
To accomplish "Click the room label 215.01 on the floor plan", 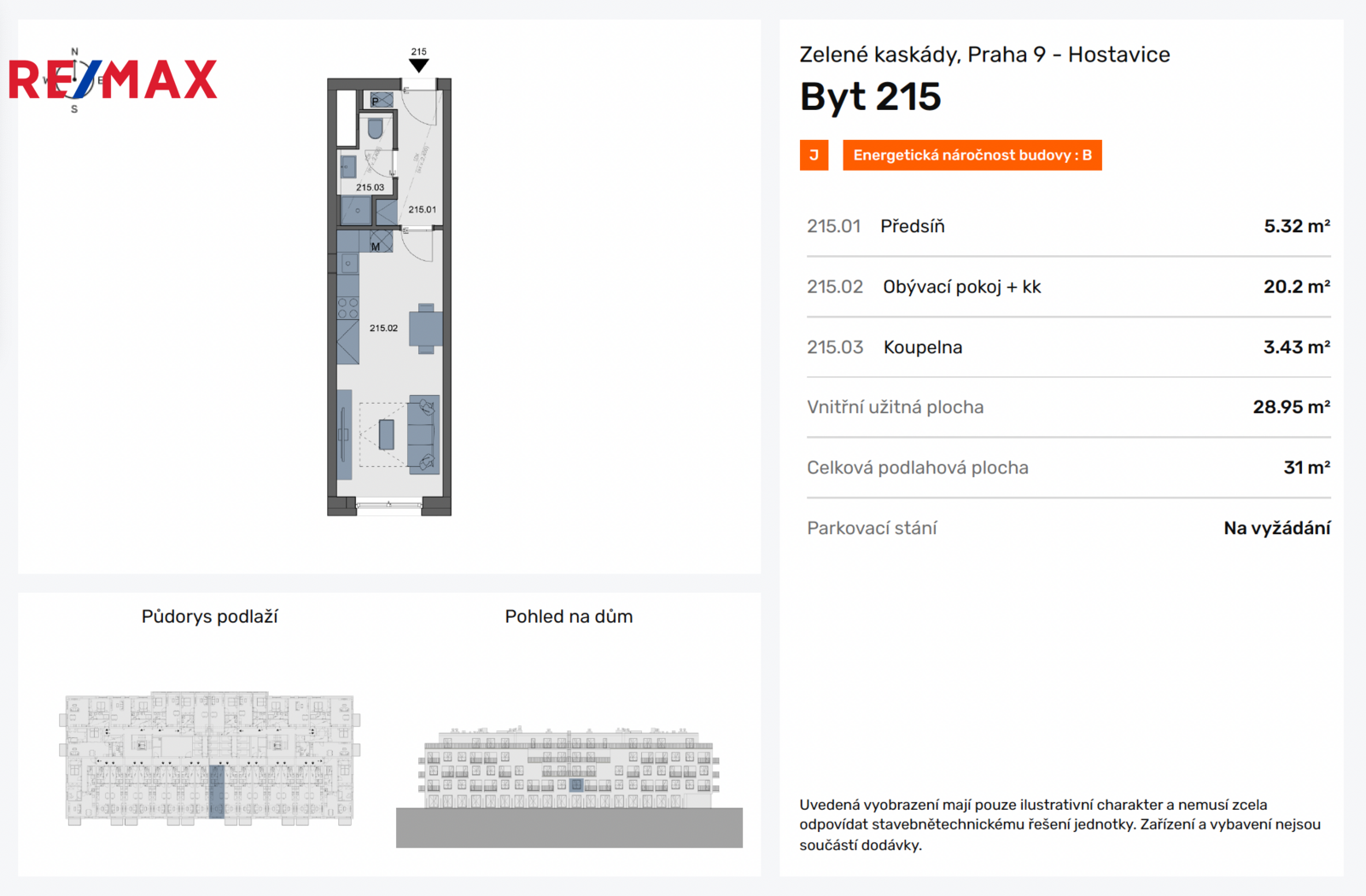I will (422, 210).
